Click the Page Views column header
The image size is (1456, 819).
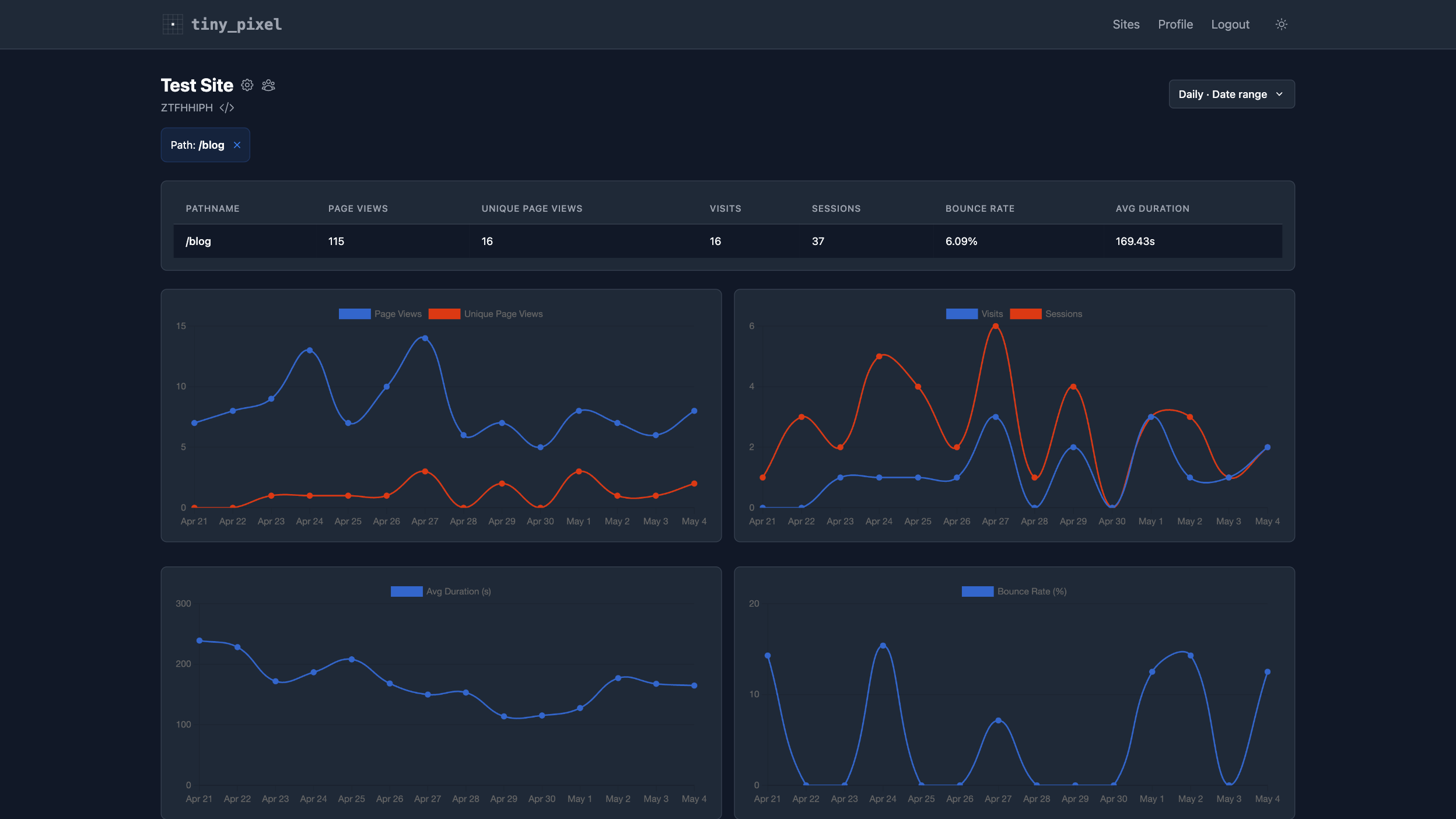click(x=358, y=209)
